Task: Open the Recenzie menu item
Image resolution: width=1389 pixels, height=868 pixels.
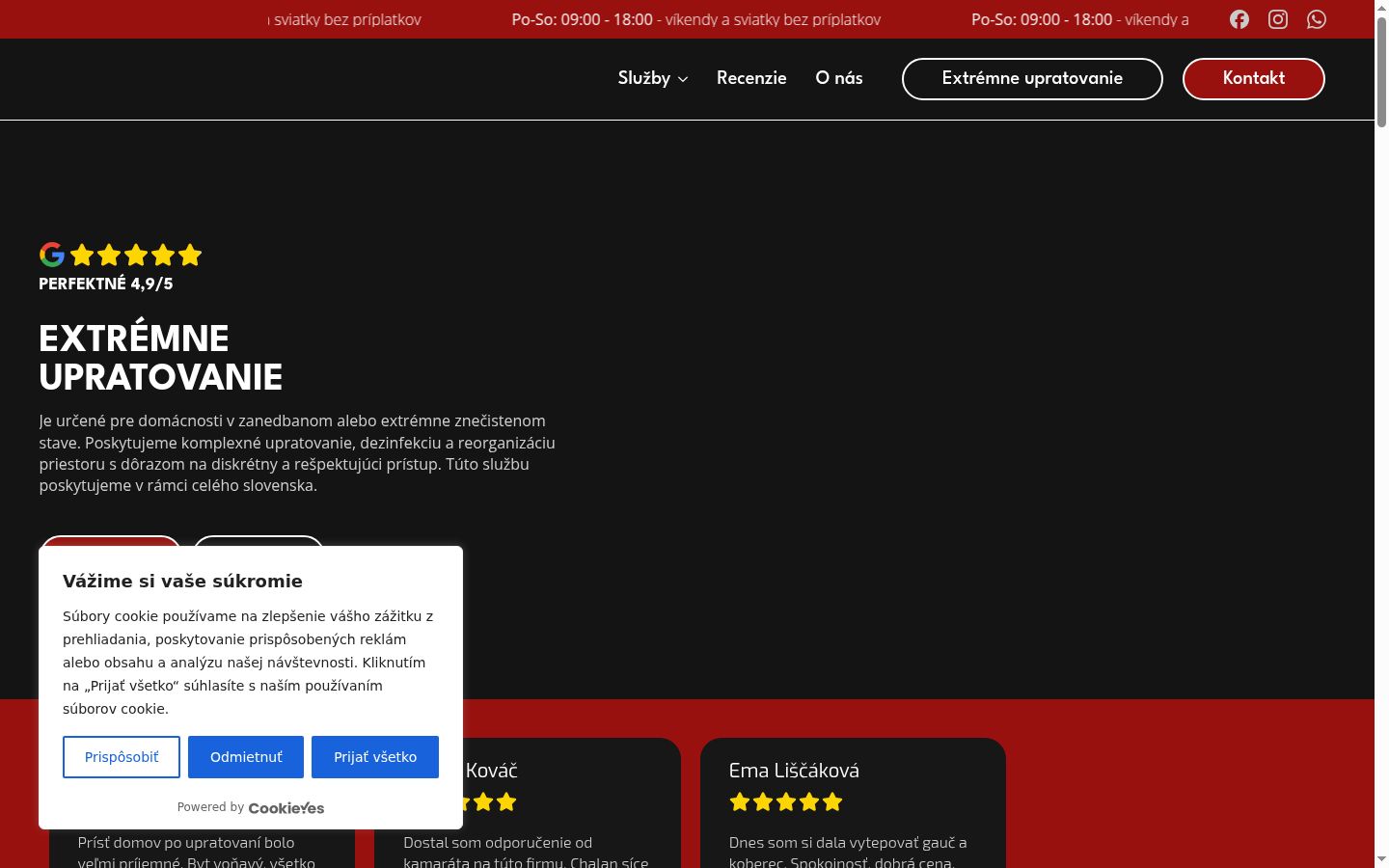Action: [751, 78]
